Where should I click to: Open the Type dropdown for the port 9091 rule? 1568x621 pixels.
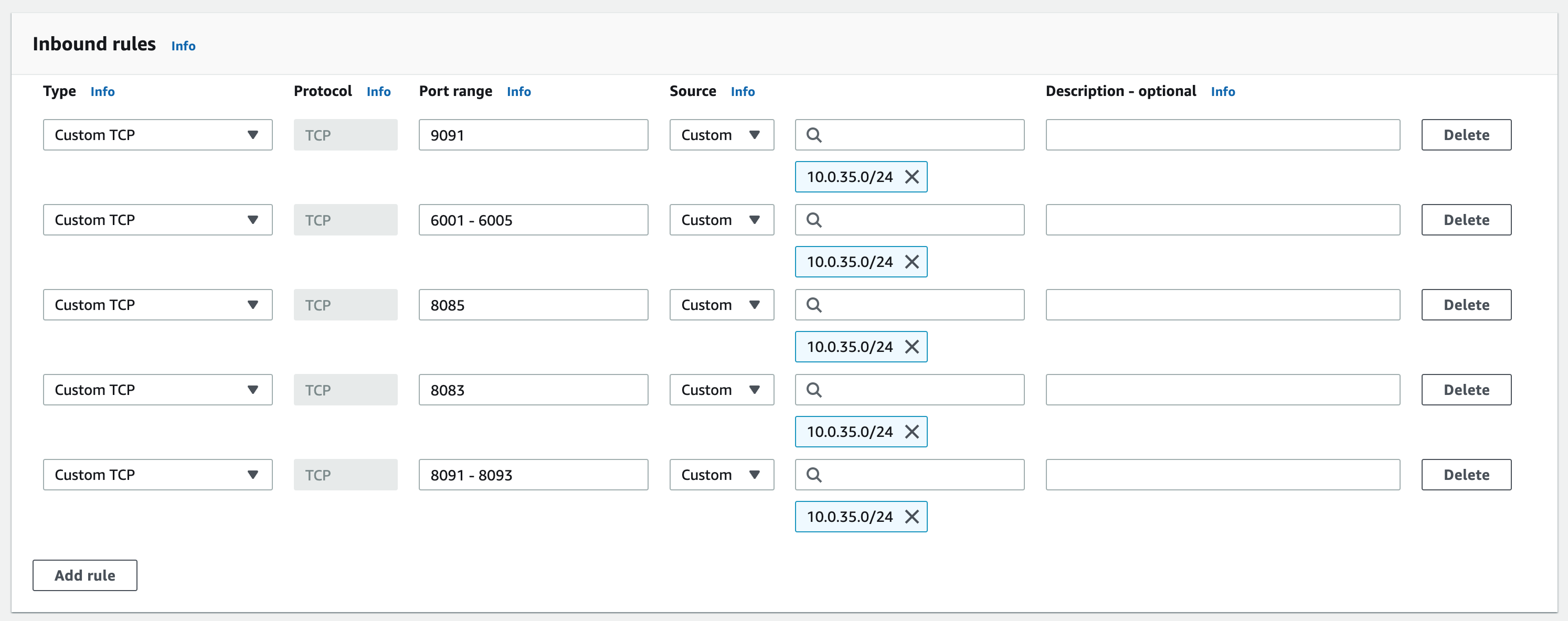157,135
